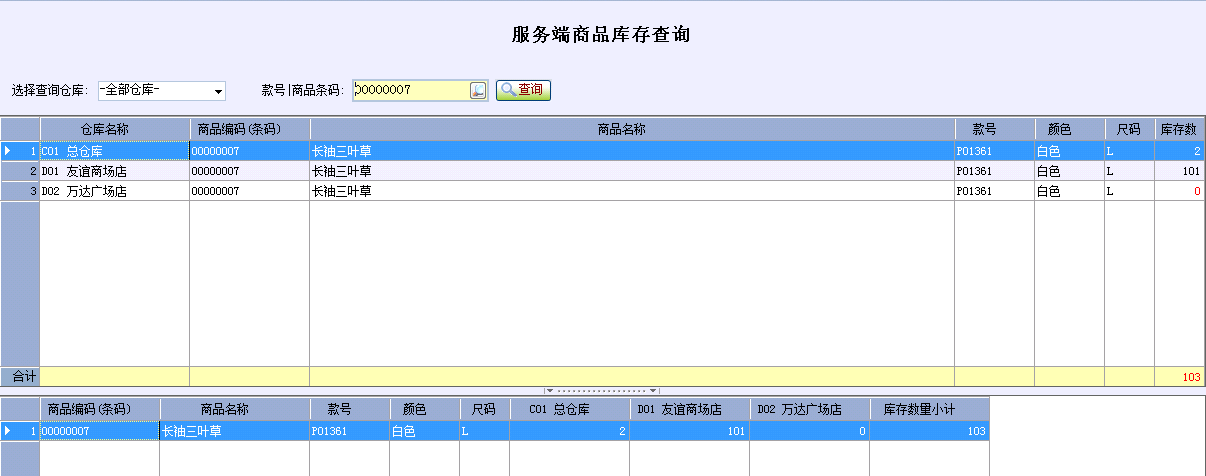The image size is (1206, 476).
Task: Click the 库存数量小计 header in the lower grid
Action: tap(929, 410)
